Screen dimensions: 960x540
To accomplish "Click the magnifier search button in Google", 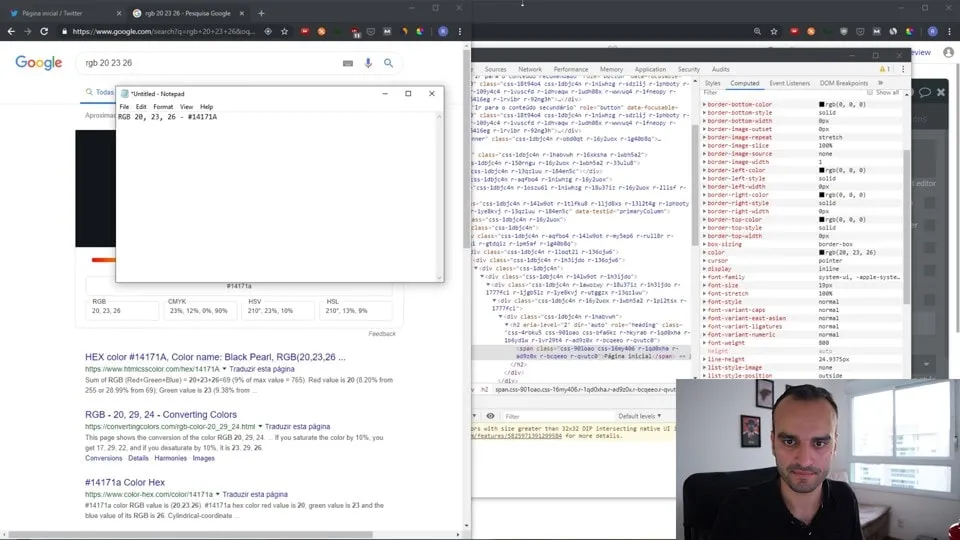I will click(388, 62).
